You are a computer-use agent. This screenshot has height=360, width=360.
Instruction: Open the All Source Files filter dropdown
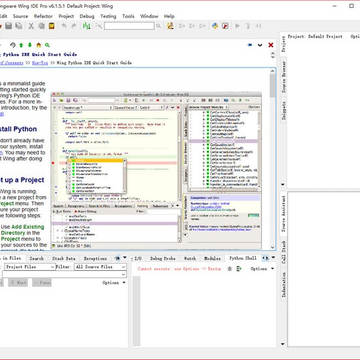100,267
